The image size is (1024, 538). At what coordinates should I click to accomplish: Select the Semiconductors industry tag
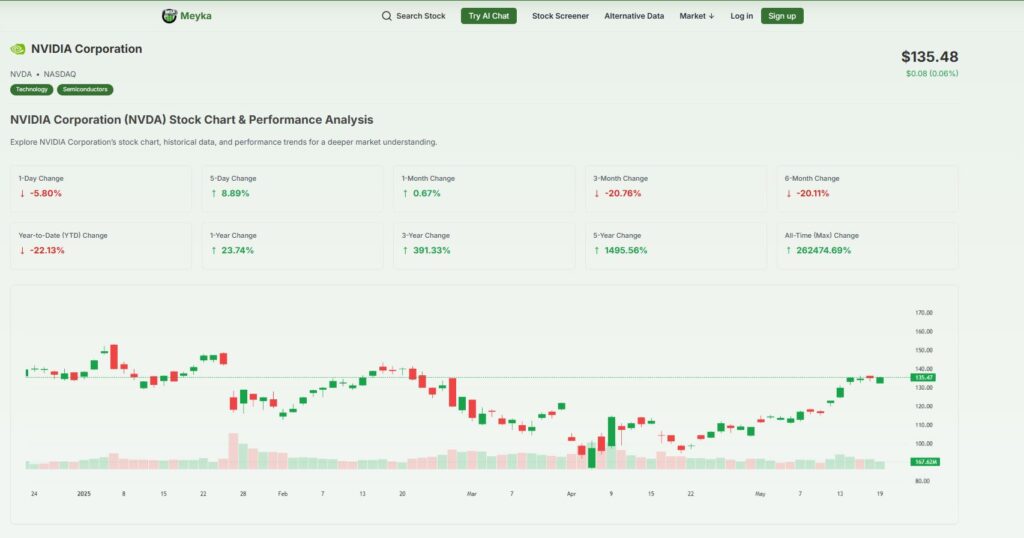click(85, 89)
